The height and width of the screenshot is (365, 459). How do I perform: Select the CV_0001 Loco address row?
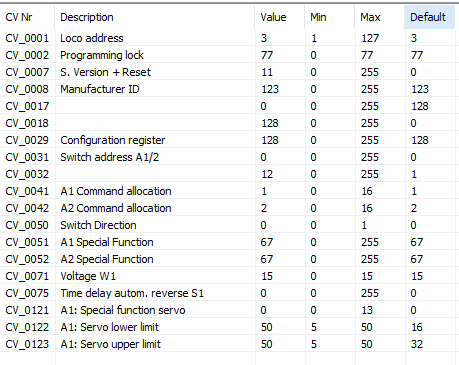[228, 38]
